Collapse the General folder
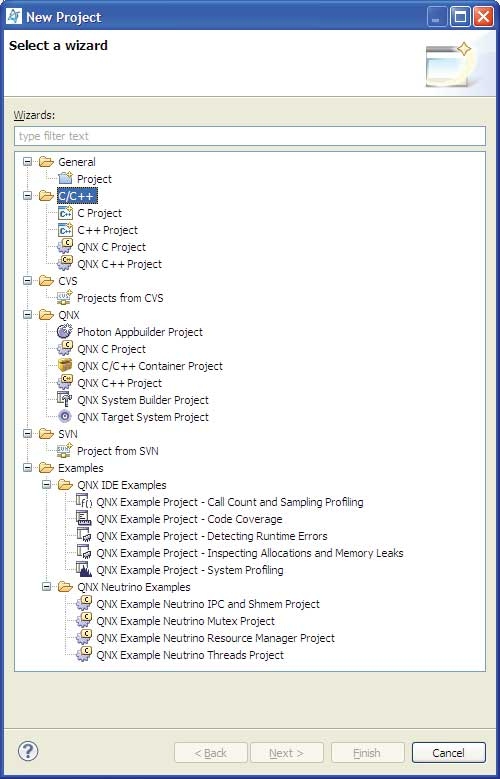The image size is (500, 779). tap(28, 161)
